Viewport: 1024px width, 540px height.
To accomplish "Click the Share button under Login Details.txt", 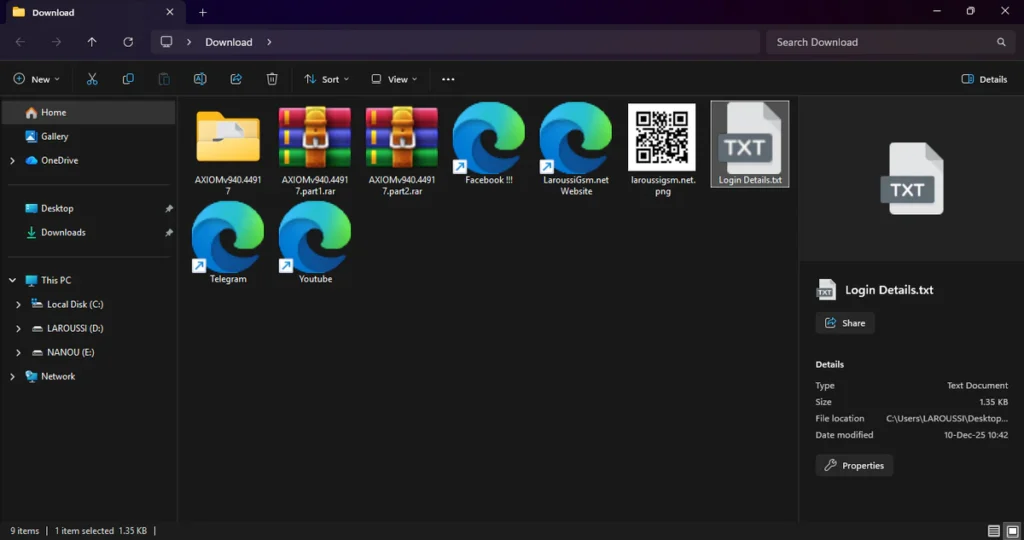I will click(x=845, y=323).
